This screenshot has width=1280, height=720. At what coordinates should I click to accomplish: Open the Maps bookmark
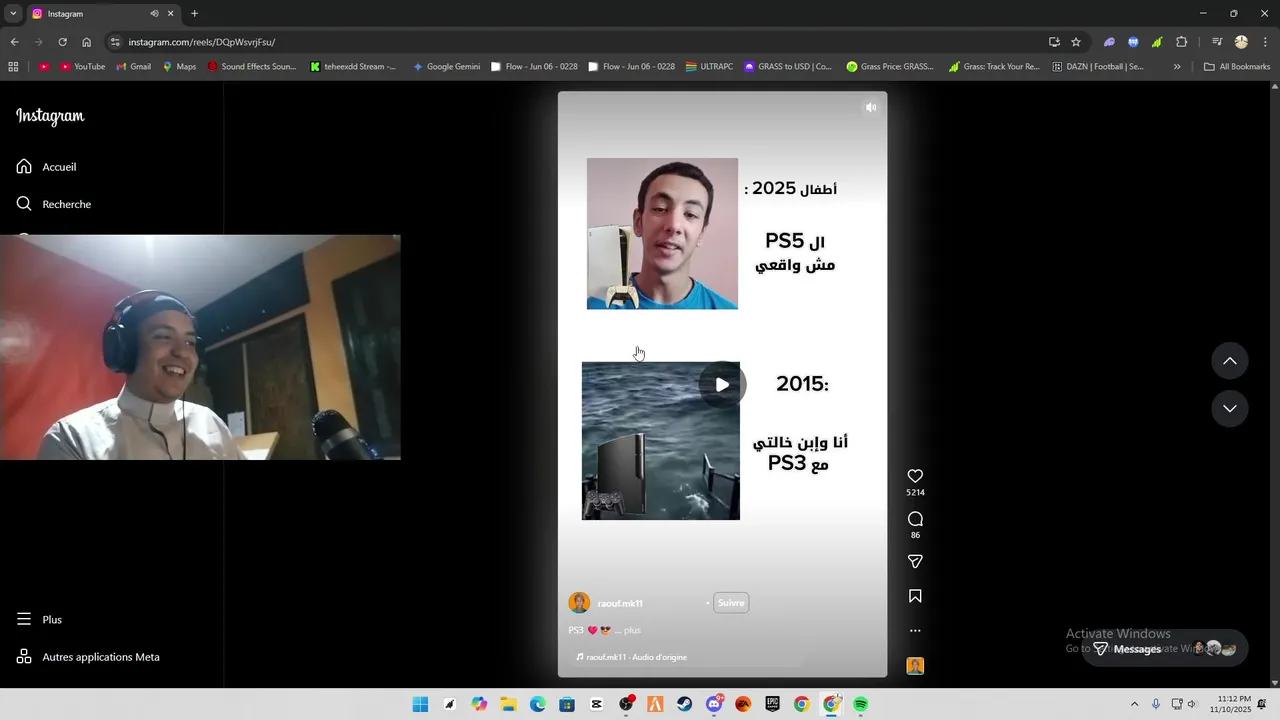click(179, 67)
